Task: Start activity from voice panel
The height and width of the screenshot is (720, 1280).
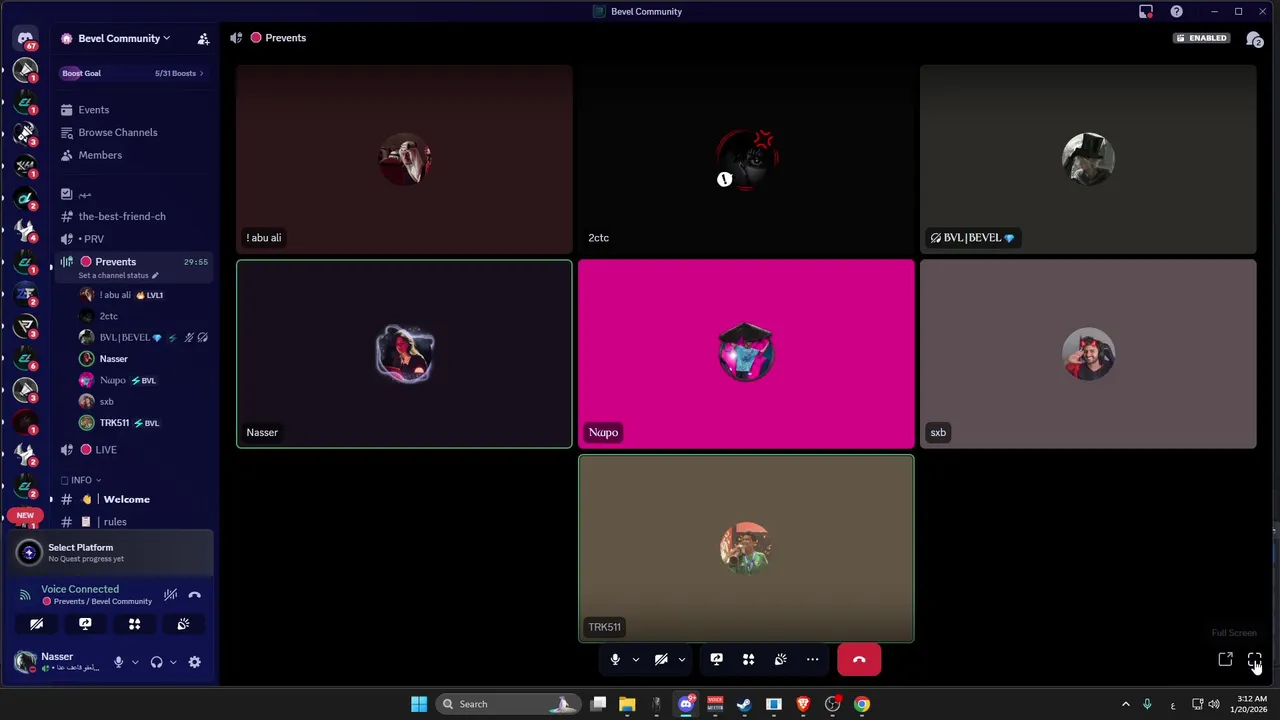Action: click(x=134, y=624)
